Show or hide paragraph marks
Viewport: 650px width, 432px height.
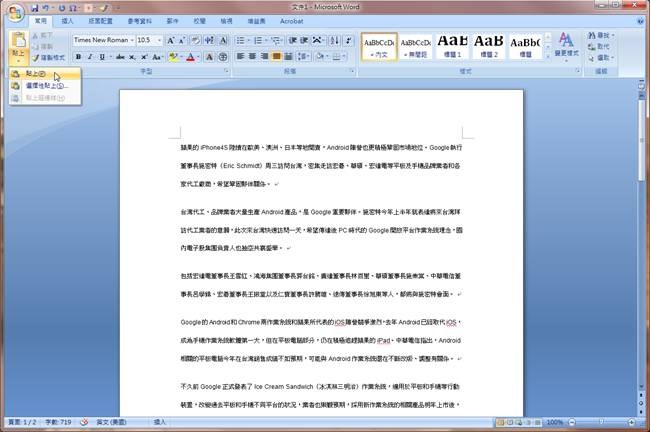[x=349, y=40]
